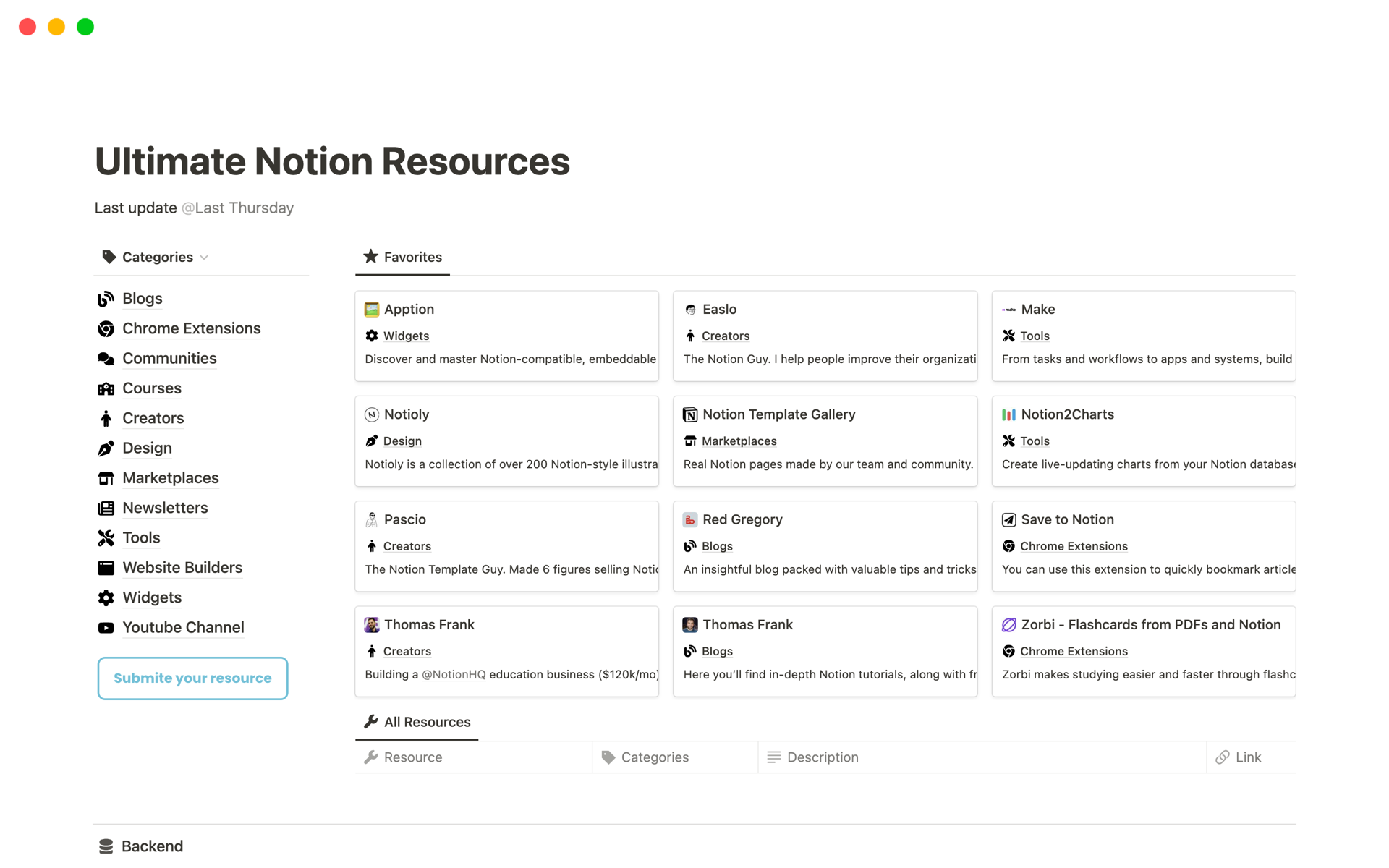Screen dimensions: 1389x868
Task: Click the Tools sidebar icon
Action: click(106, 537)
